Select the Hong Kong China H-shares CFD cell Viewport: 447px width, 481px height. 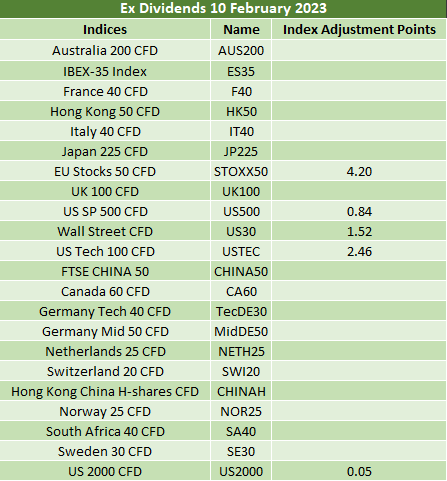point(105,391)
